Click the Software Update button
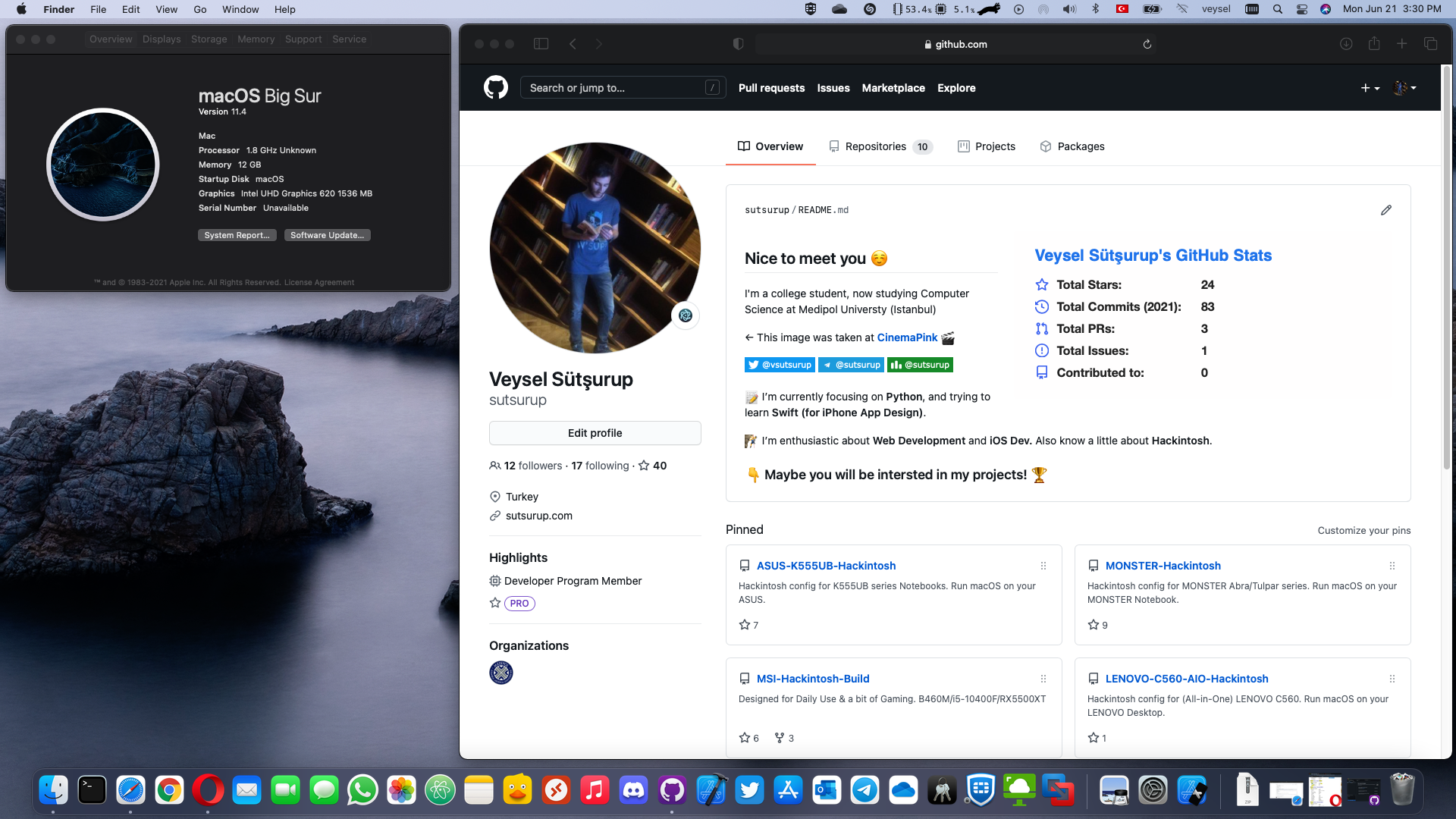The height and width of the screenshot is (819, 1456). click(x=327, y=235)
